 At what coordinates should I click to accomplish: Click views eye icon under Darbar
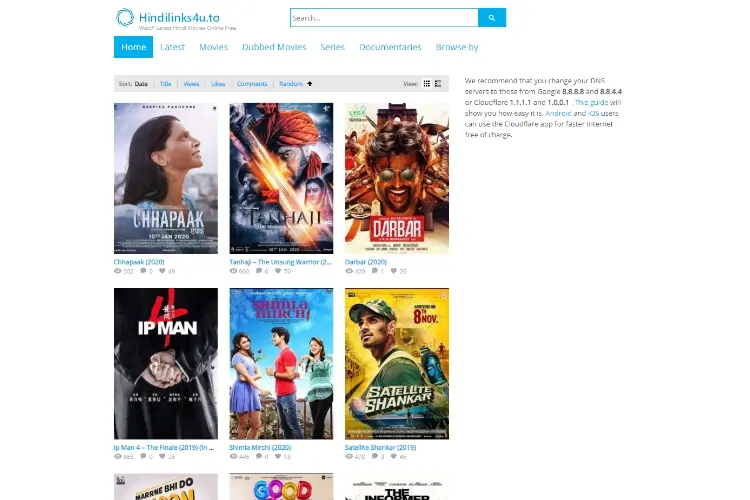(x=349, y=271)
